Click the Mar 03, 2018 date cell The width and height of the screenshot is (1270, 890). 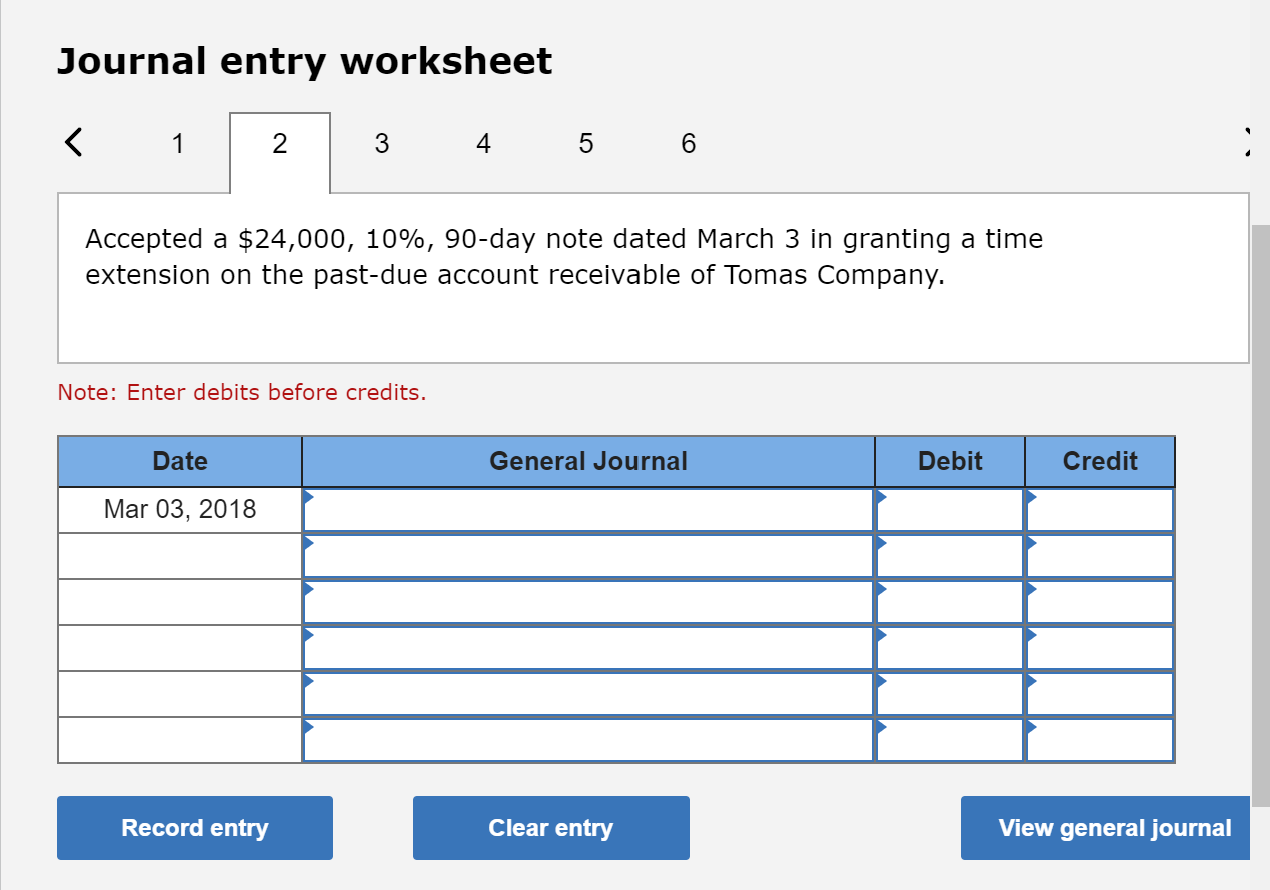[x=179, y=509]
